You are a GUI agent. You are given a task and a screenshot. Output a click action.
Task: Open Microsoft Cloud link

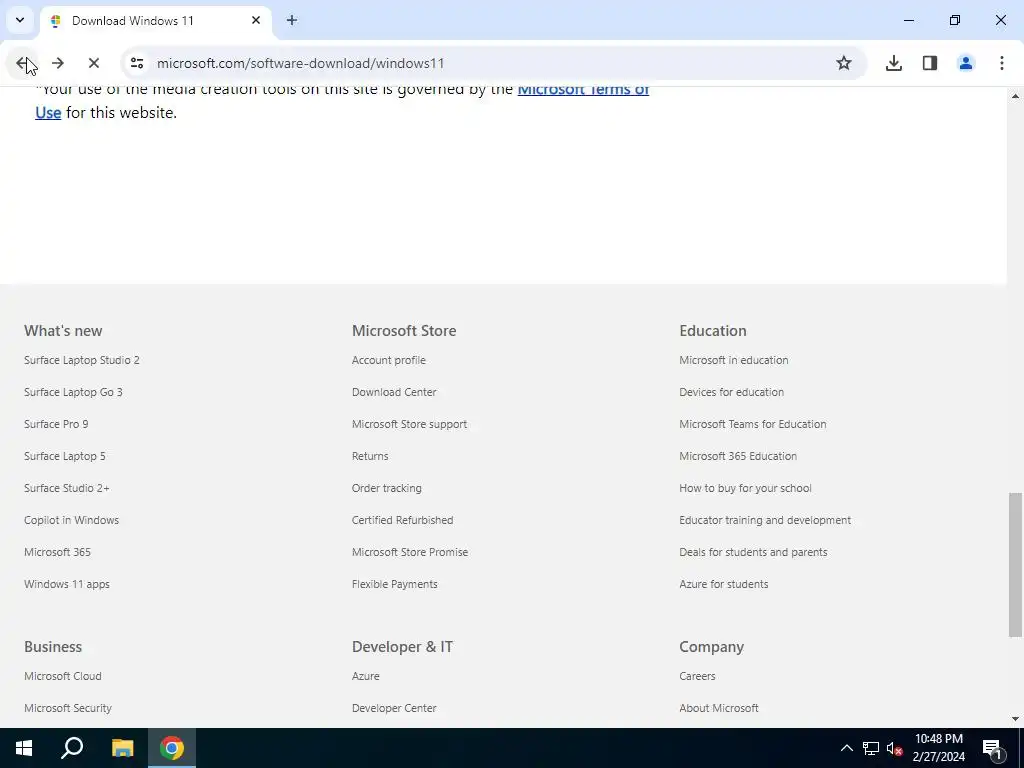click(x=63, y=676)
